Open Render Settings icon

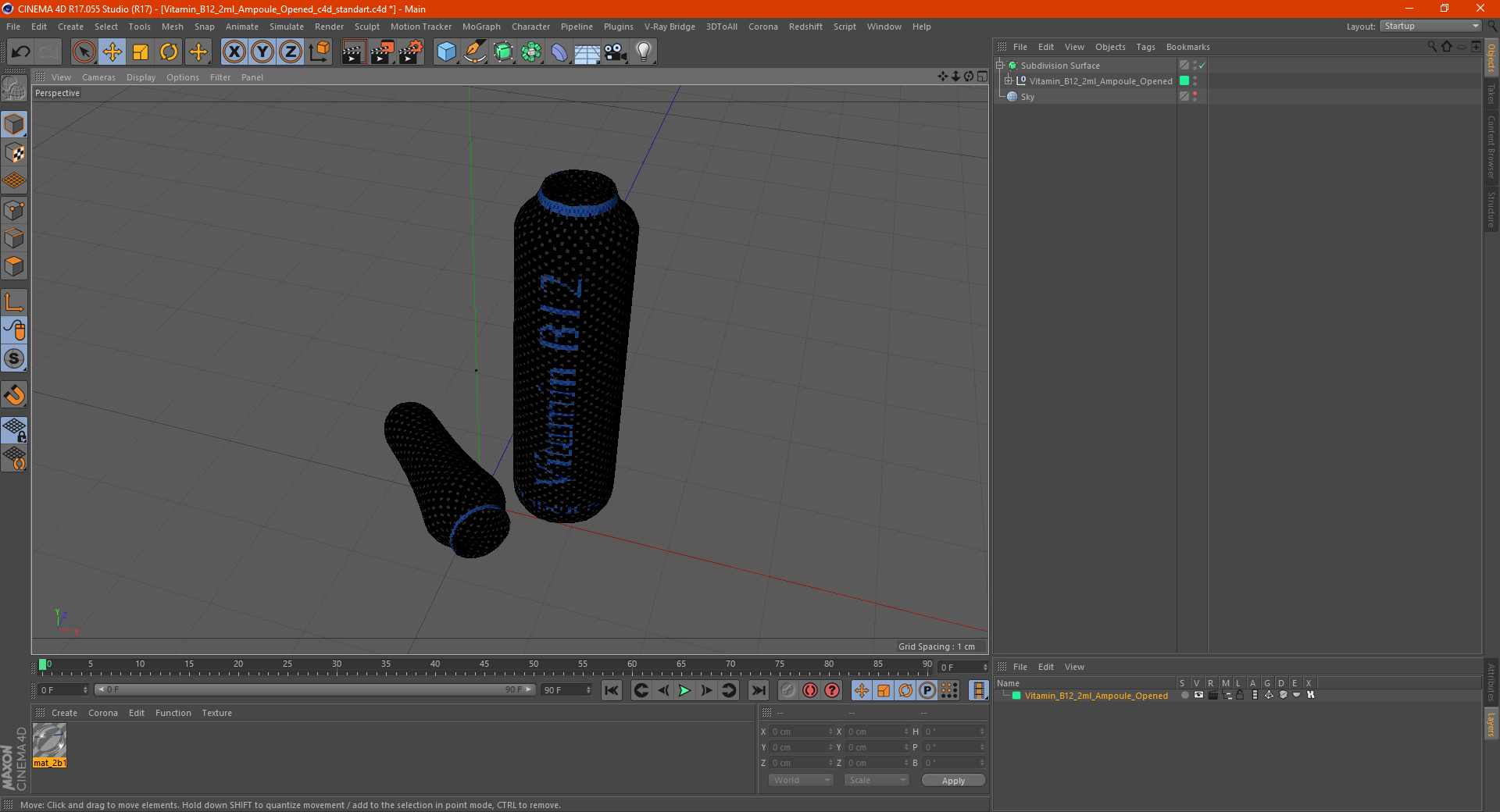(x=411, y=52)
